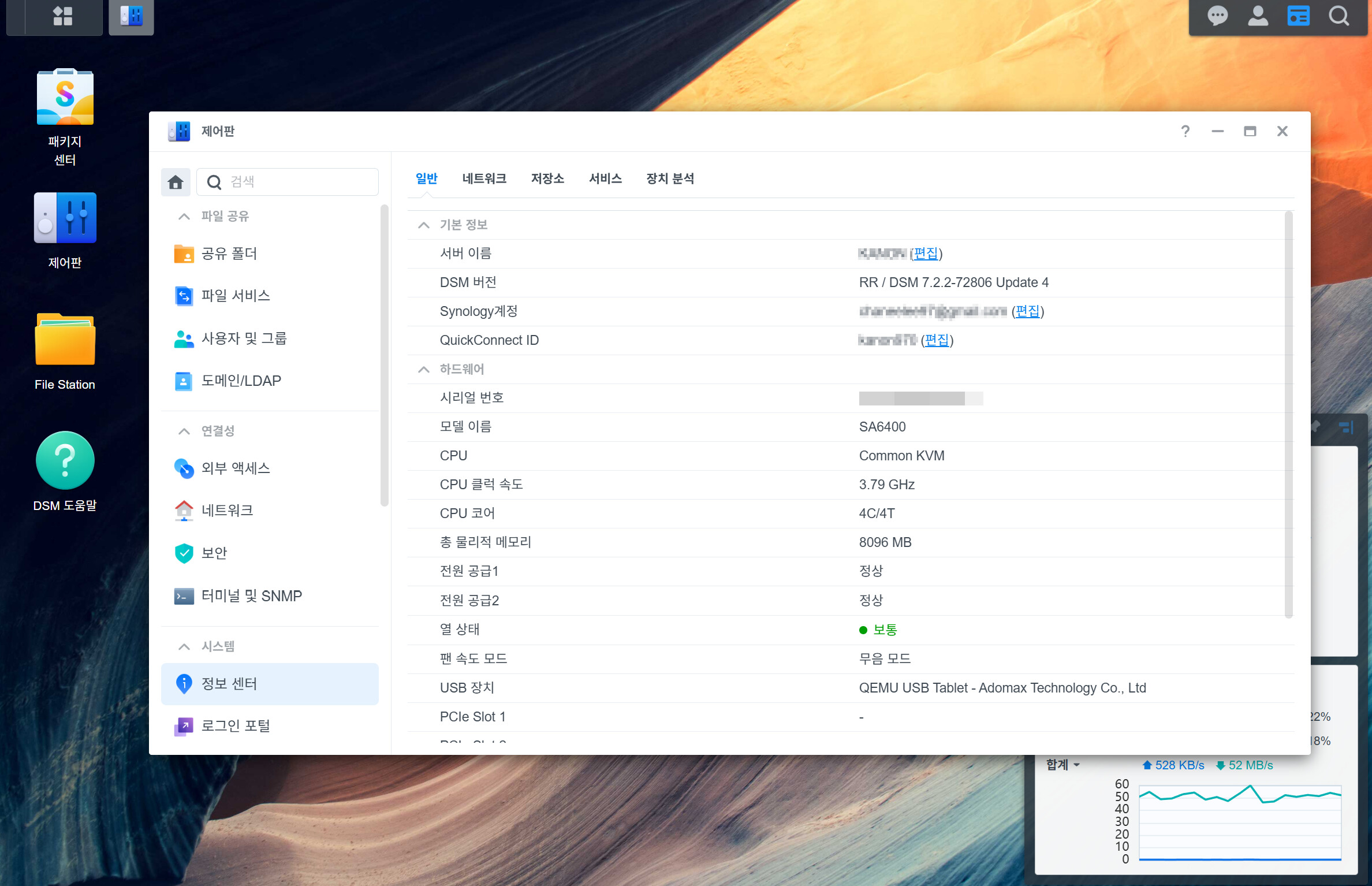Open the 합계 dropdown in widget
Image resolution: width=1372 pixels, height=886 pixels.
click(1063, 765)
